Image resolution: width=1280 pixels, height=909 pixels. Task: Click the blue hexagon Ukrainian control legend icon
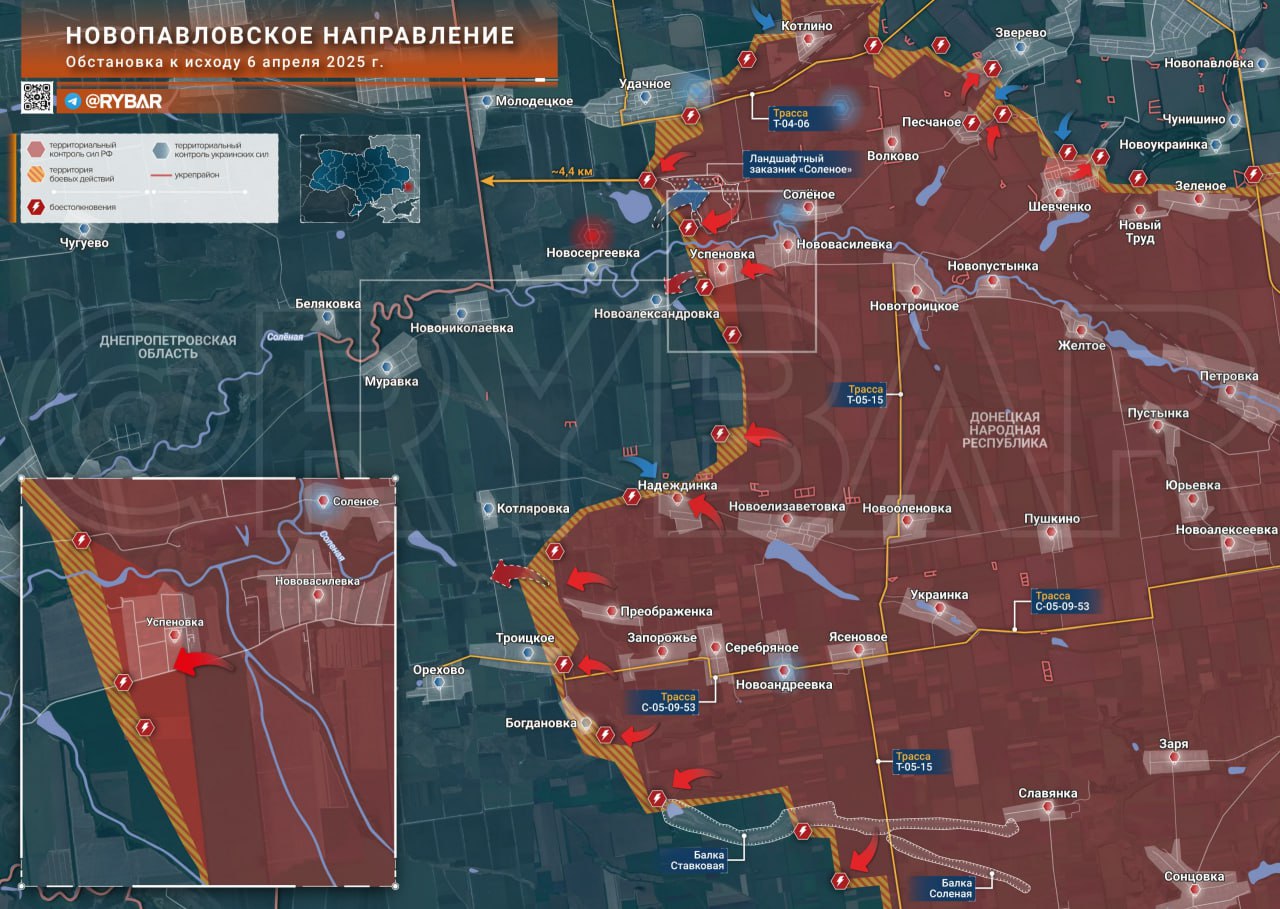pos(160,151)
